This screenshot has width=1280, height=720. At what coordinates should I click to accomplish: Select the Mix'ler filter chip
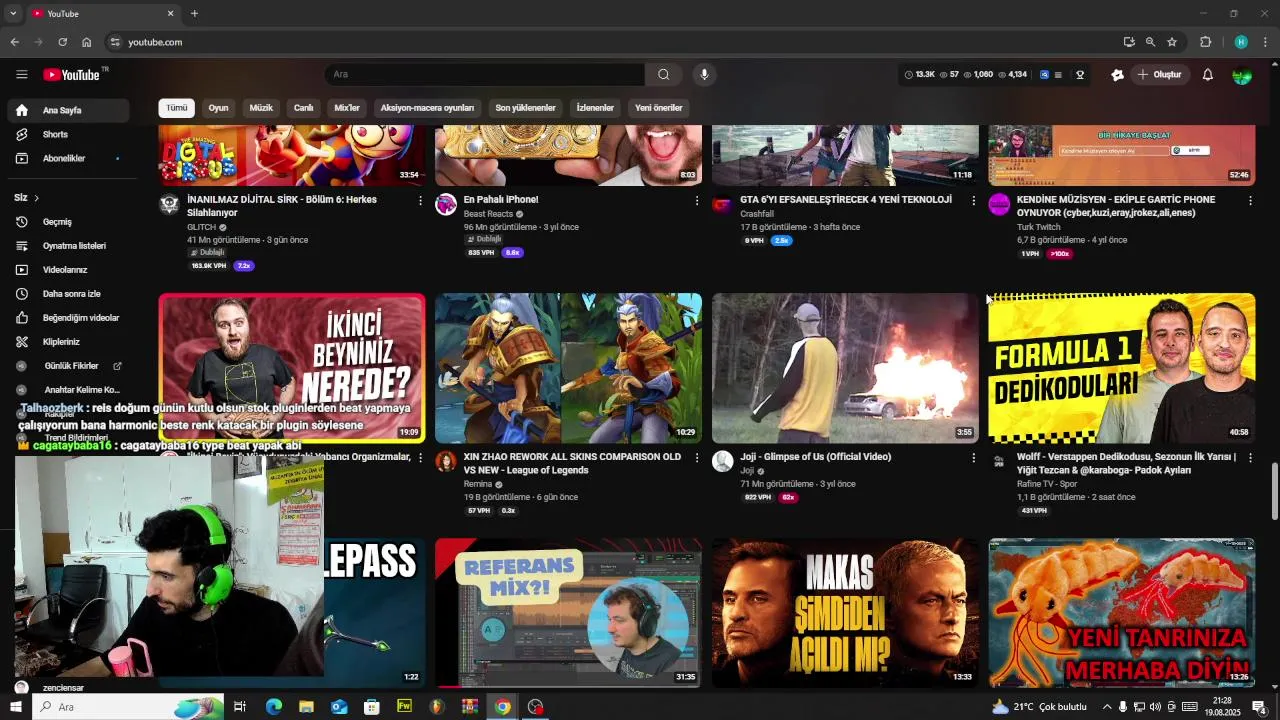347,108
